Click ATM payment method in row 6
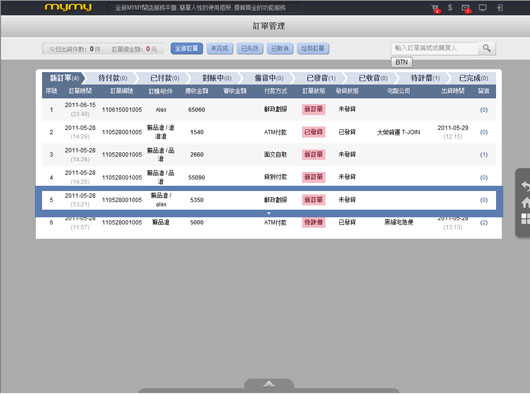 275,222
